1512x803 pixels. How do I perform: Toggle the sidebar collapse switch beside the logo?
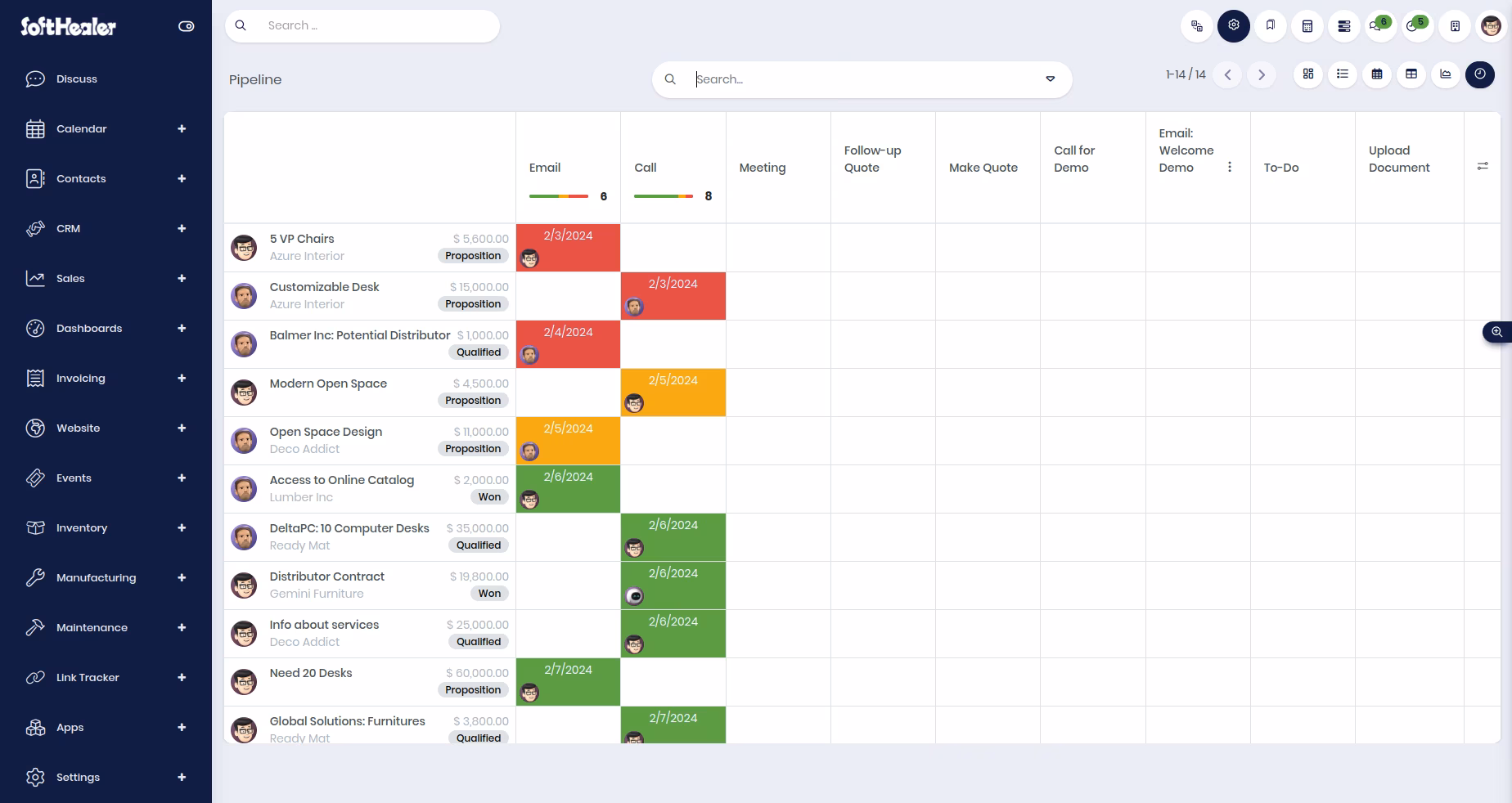click(x=187, y=26)
